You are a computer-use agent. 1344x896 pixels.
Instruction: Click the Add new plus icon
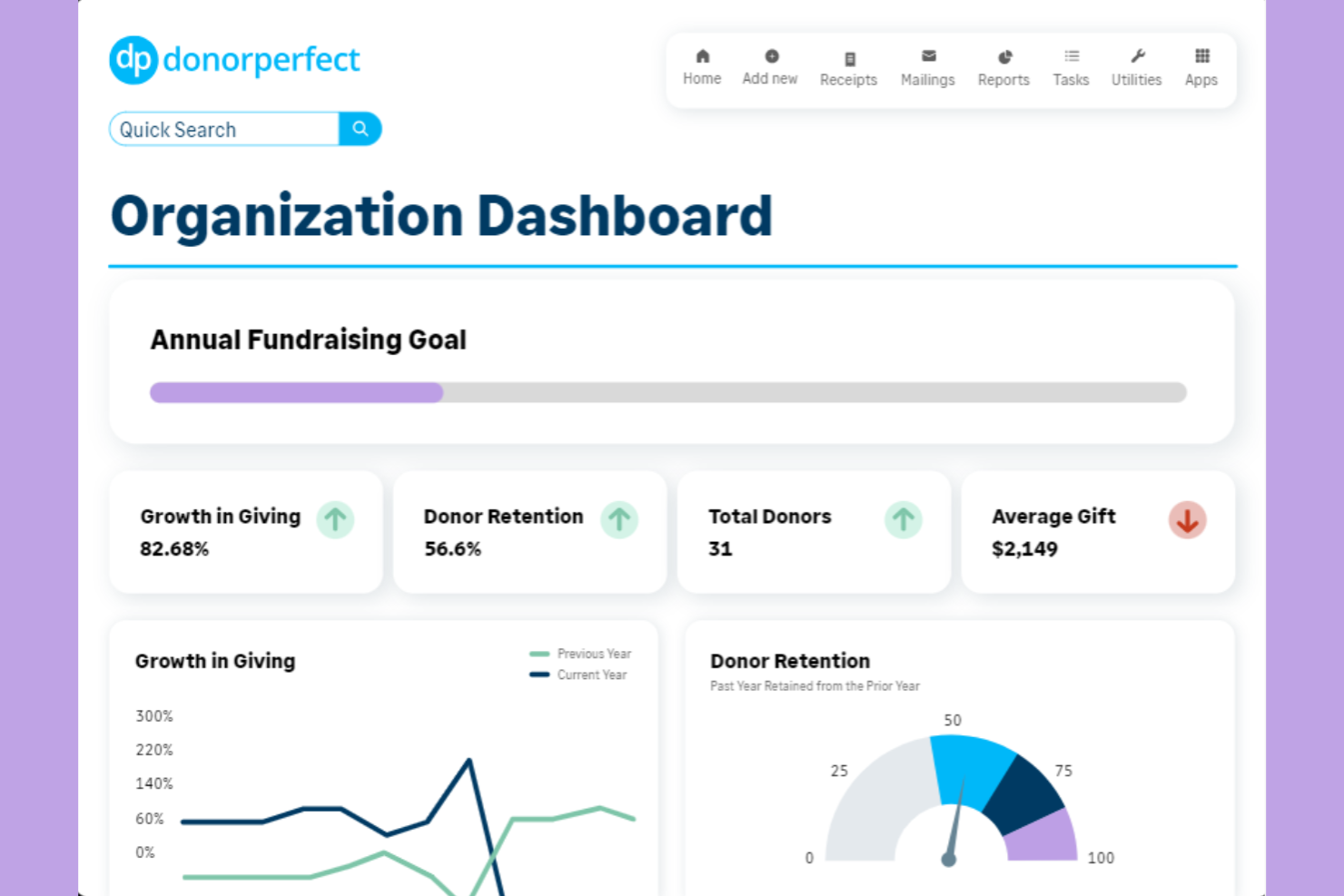769,56
